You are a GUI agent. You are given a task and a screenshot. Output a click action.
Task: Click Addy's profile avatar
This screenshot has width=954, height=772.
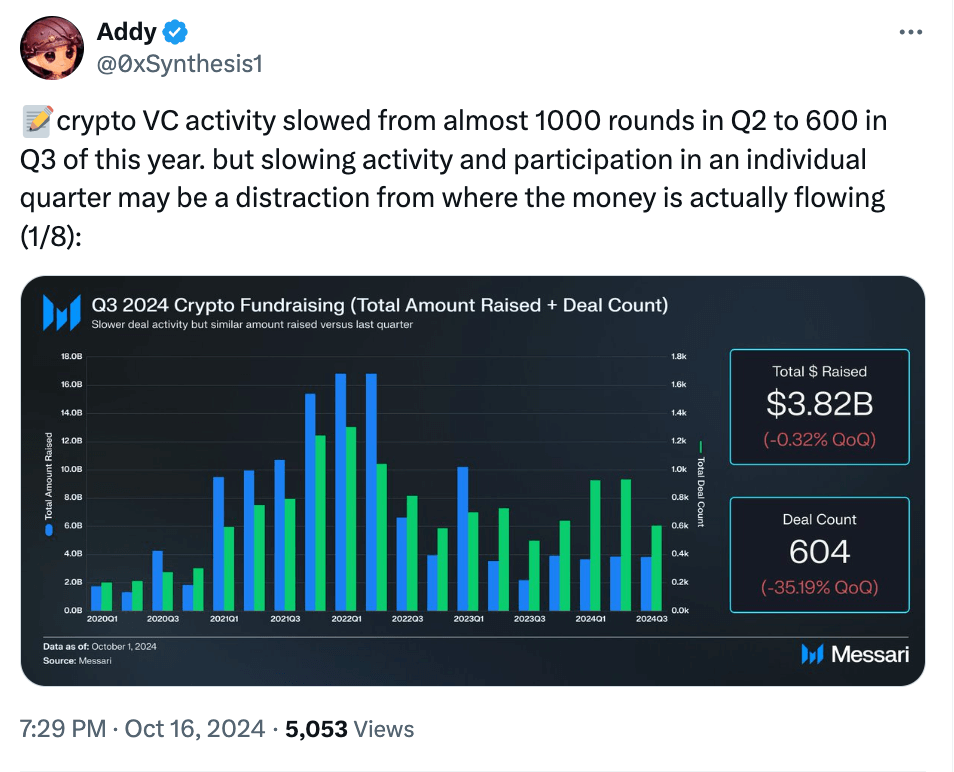click(51, 47)
